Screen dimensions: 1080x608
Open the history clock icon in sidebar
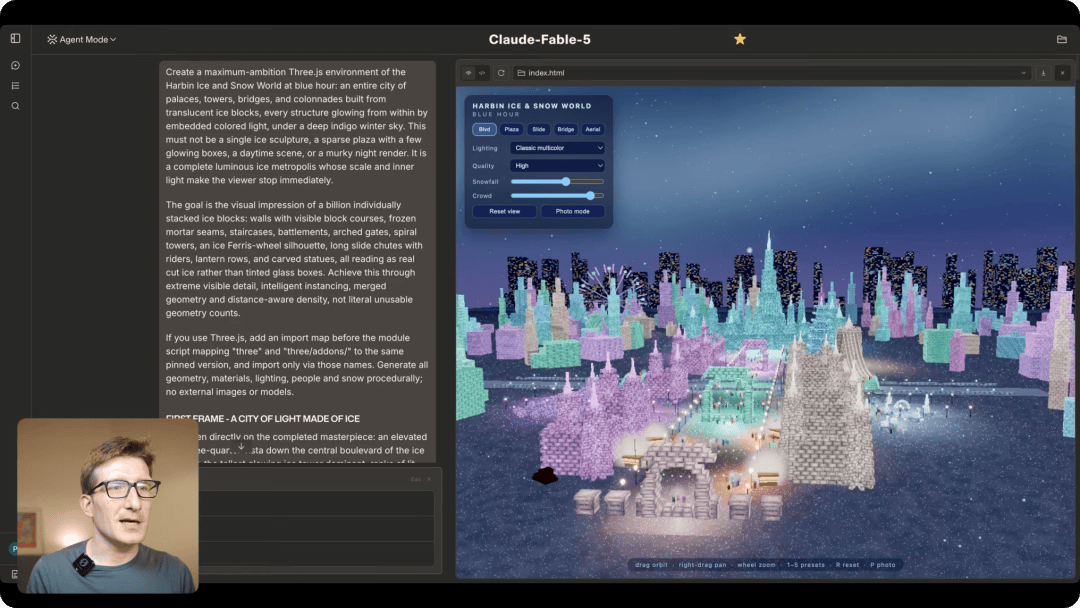click(x=15, y=65)
